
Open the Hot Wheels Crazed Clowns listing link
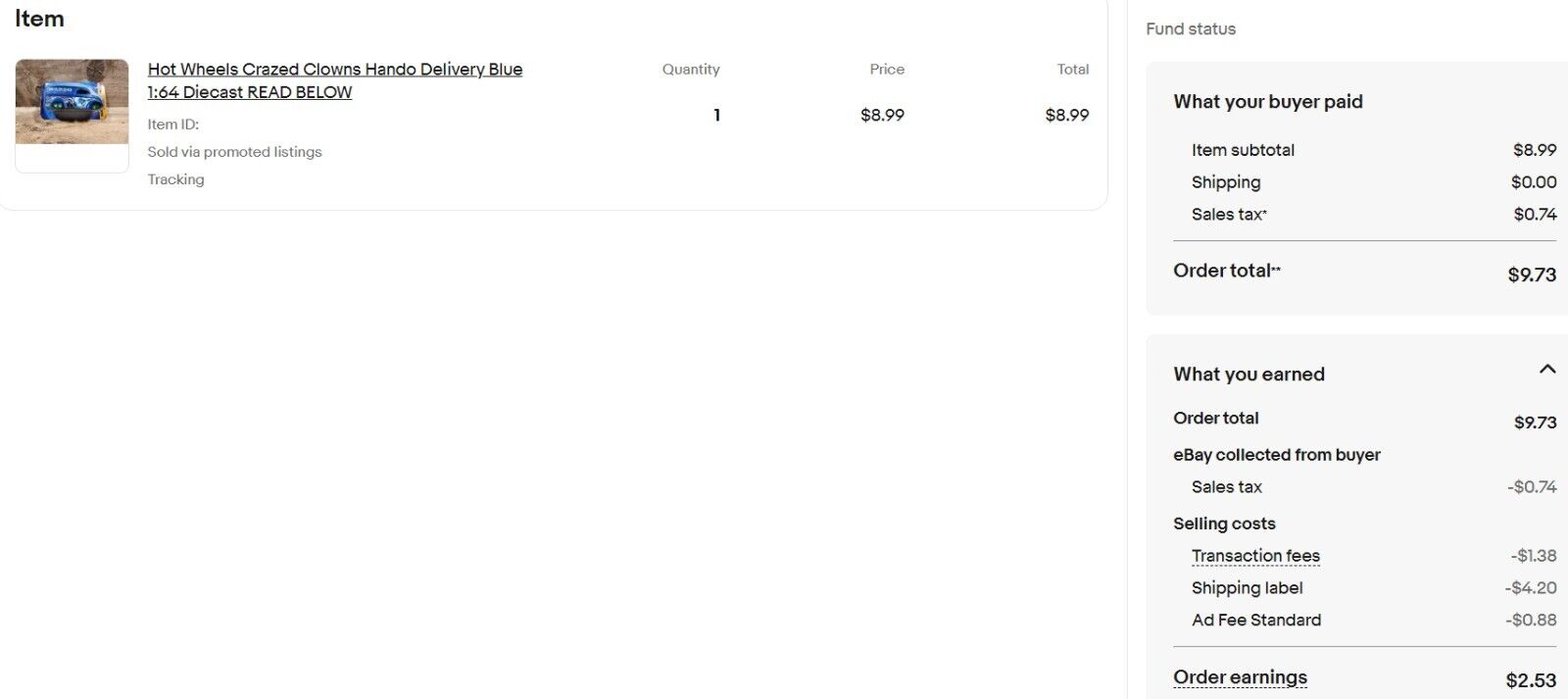coord(335,80)
